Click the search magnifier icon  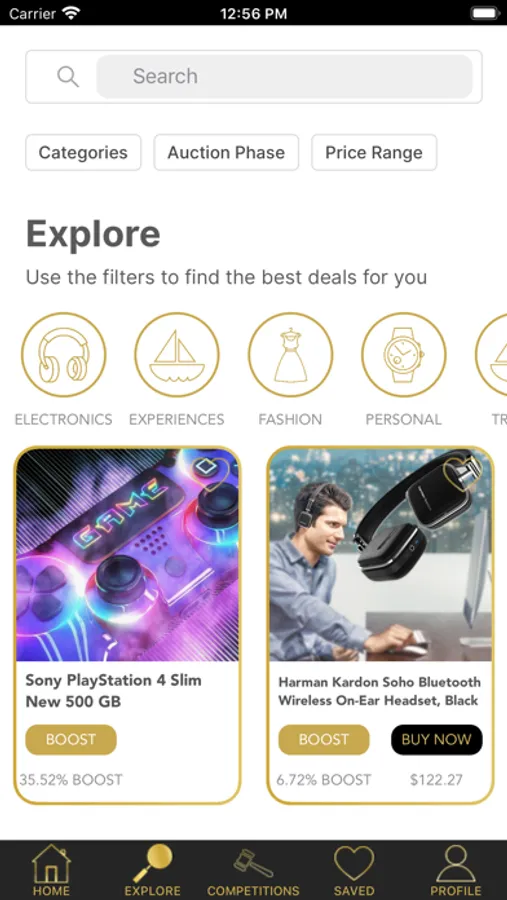coord(68,76)
